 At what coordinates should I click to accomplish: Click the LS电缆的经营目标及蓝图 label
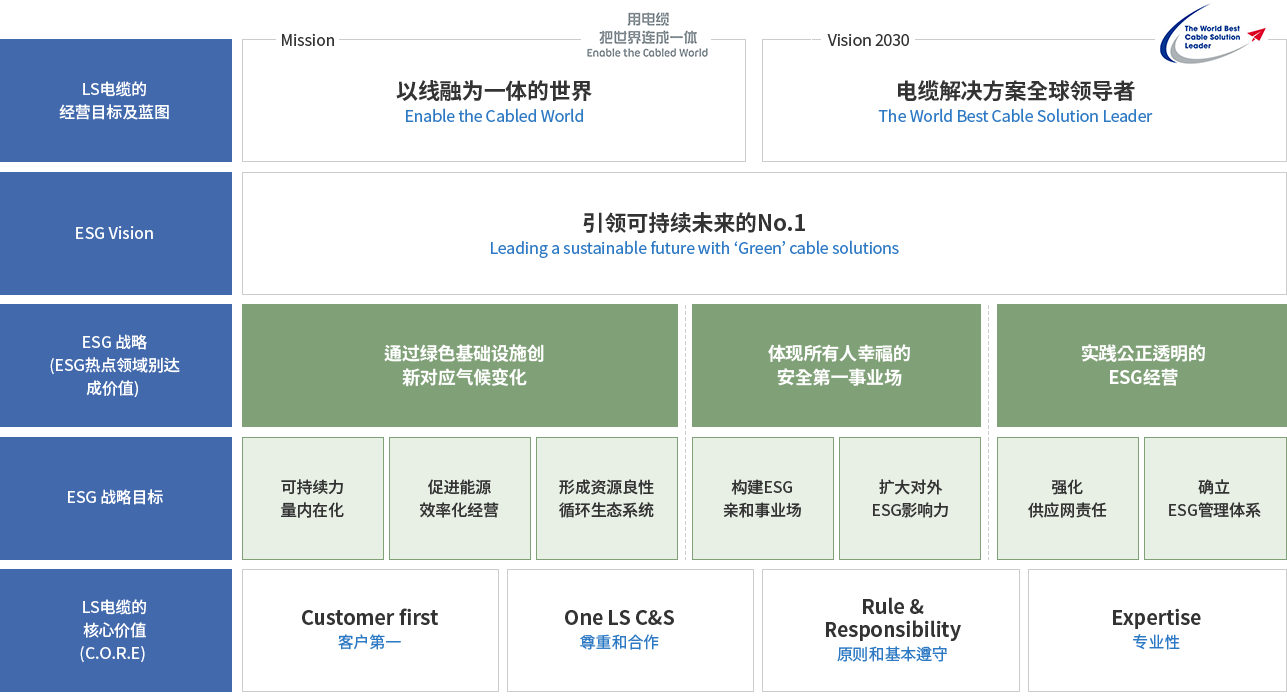115,101
